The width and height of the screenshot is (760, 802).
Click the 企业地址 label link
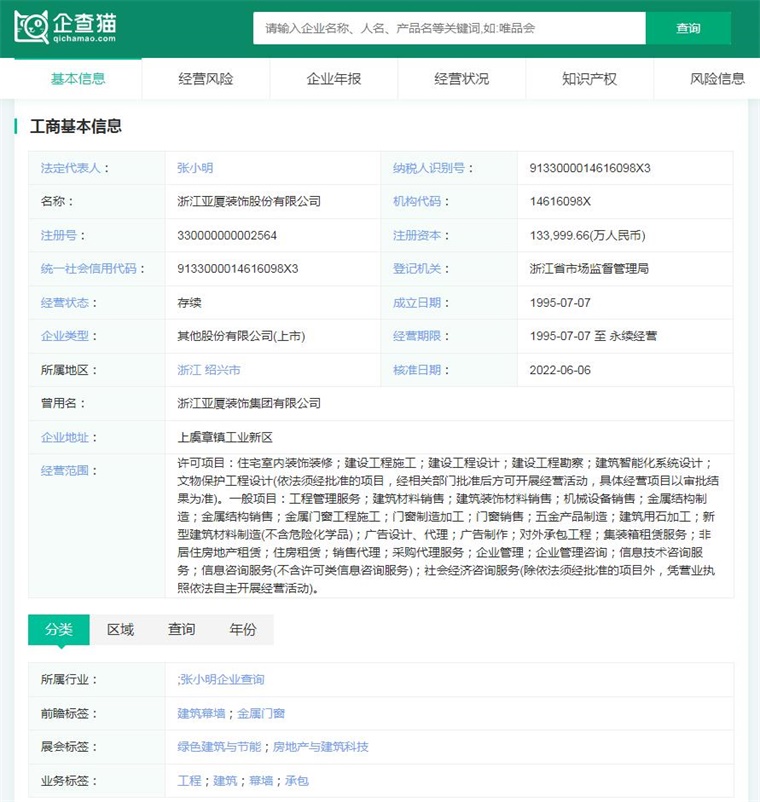click(65, 437)
